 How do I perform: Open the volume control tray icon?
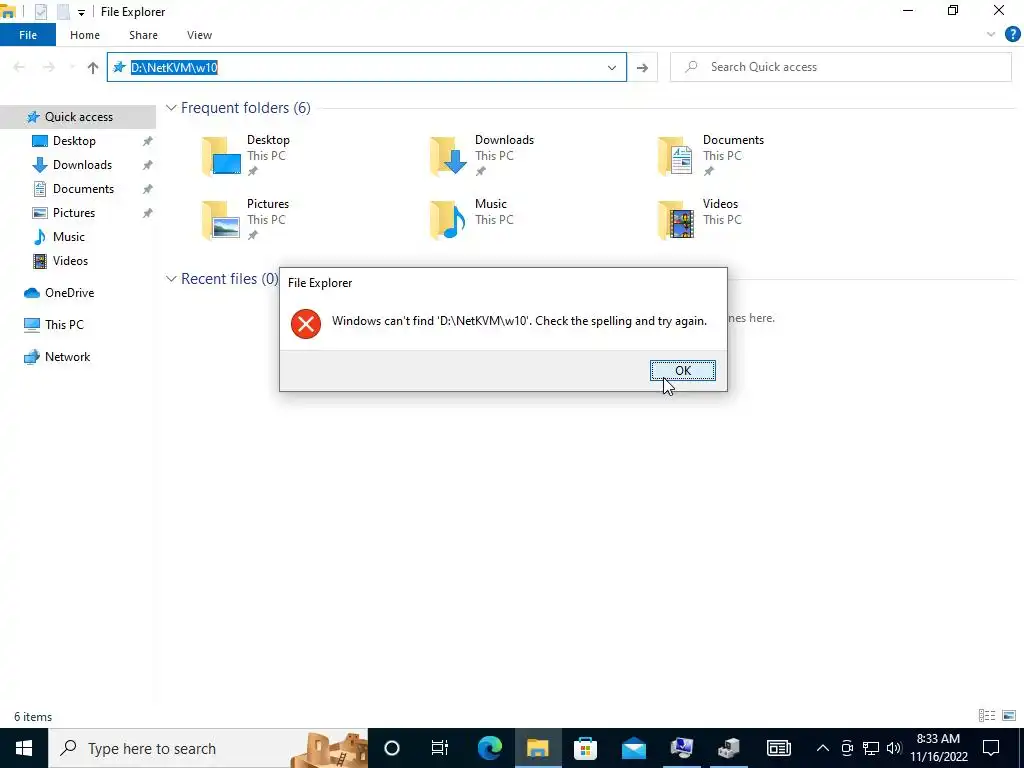click(x=894, y=748)
